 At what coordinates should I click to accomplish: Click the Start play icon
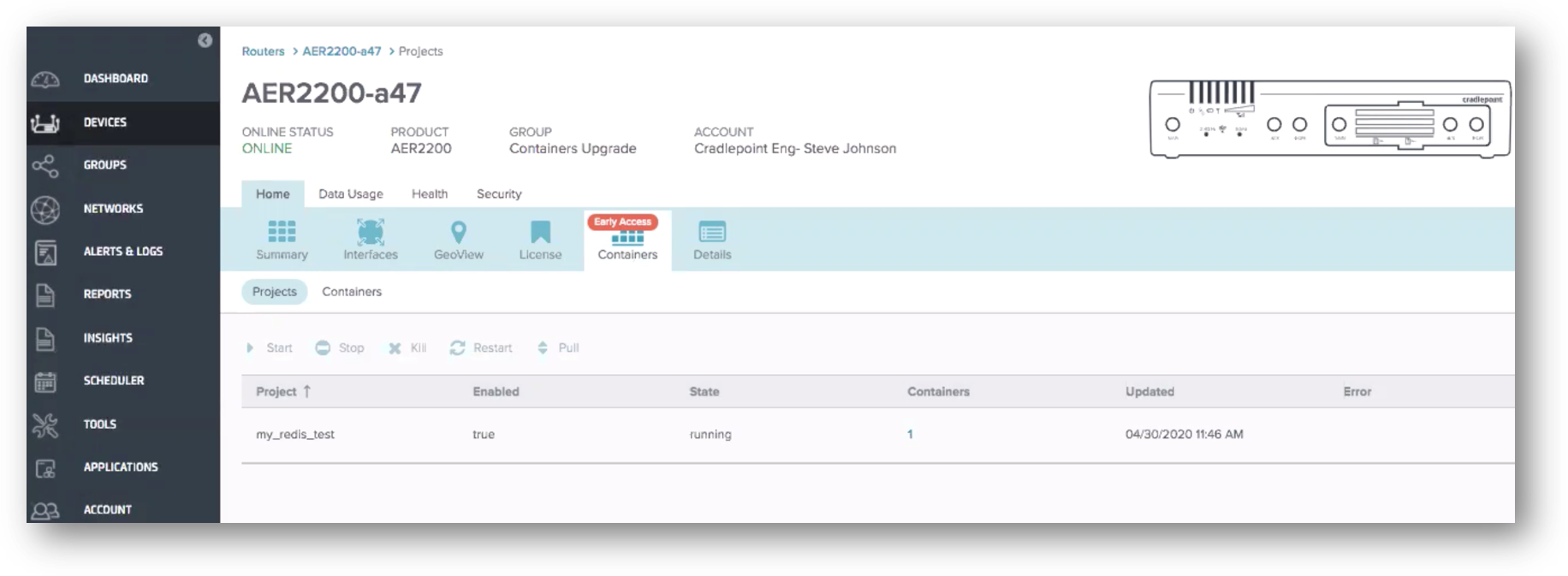coord(250,348)
